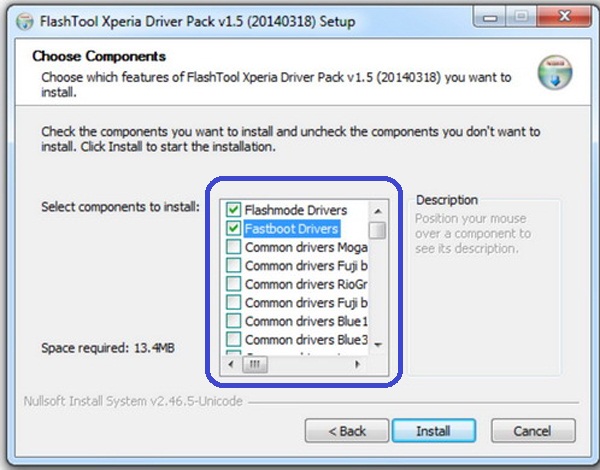Click the vertical scrollbar thumb

378,230
